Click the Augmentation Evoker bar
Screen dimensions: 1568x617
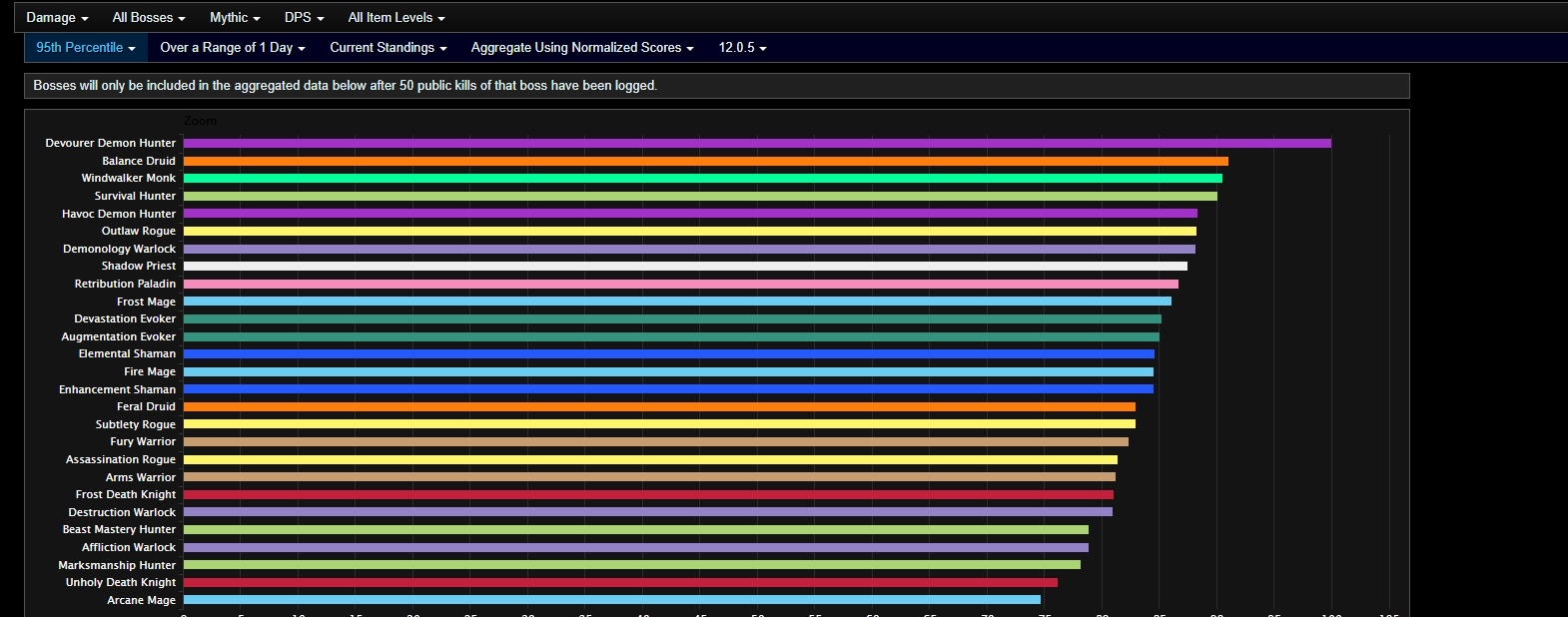(671, 336)
